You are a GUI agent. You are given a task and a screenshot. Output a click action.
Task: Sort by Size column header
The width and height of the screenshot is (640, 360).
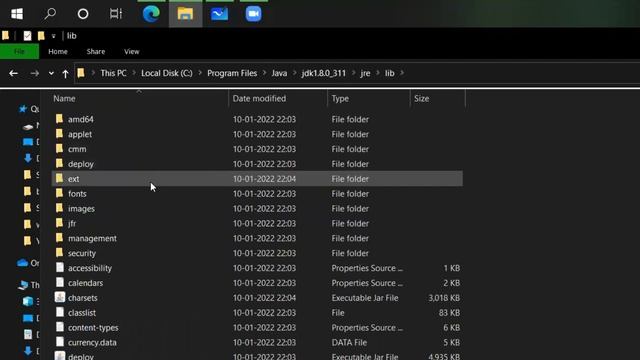point(422,98)
